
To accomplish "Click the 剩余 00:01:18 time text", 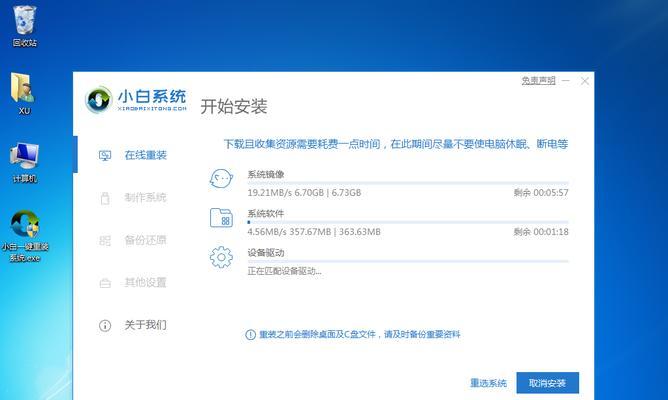I will point(541,232).
